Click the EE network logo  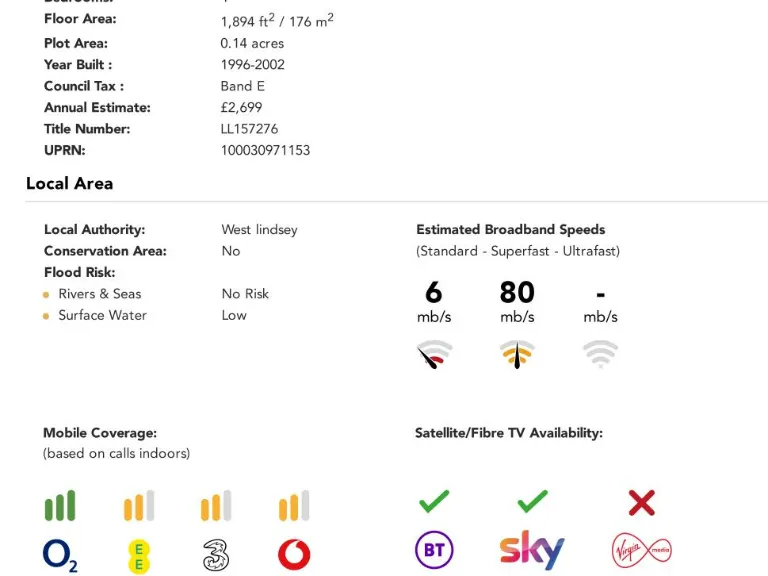pos(139,554)
